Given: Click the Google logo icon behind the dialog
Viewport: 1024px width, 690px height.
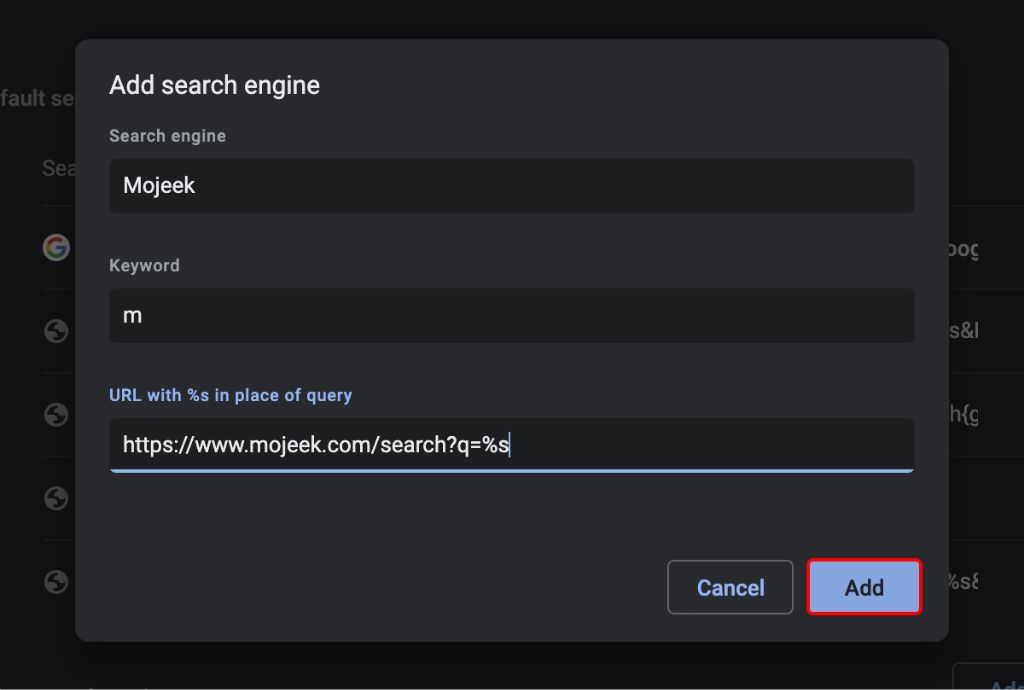Looking at the screenshot, I should pos(56,247).
